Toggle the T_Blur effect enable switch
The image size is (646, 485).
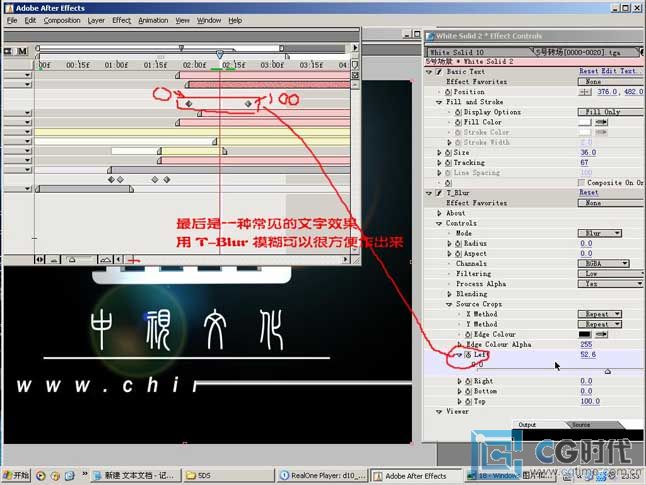click(439, 193)
